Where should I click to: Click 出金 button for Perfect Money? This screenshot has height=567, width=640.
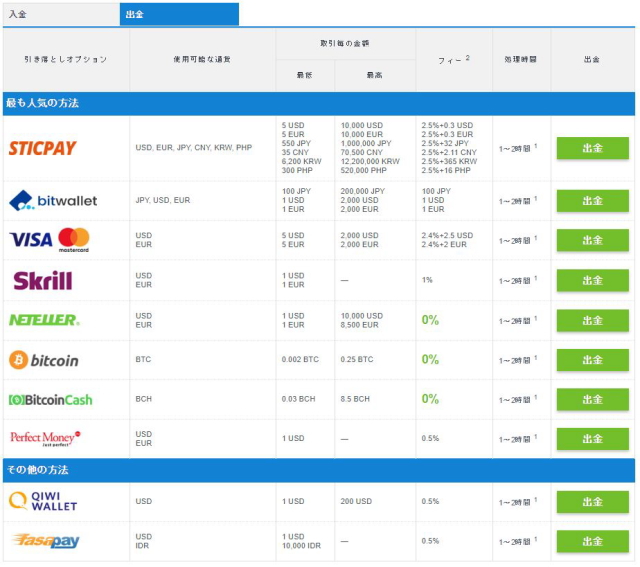pyautogui.click(x=592, y=439)
